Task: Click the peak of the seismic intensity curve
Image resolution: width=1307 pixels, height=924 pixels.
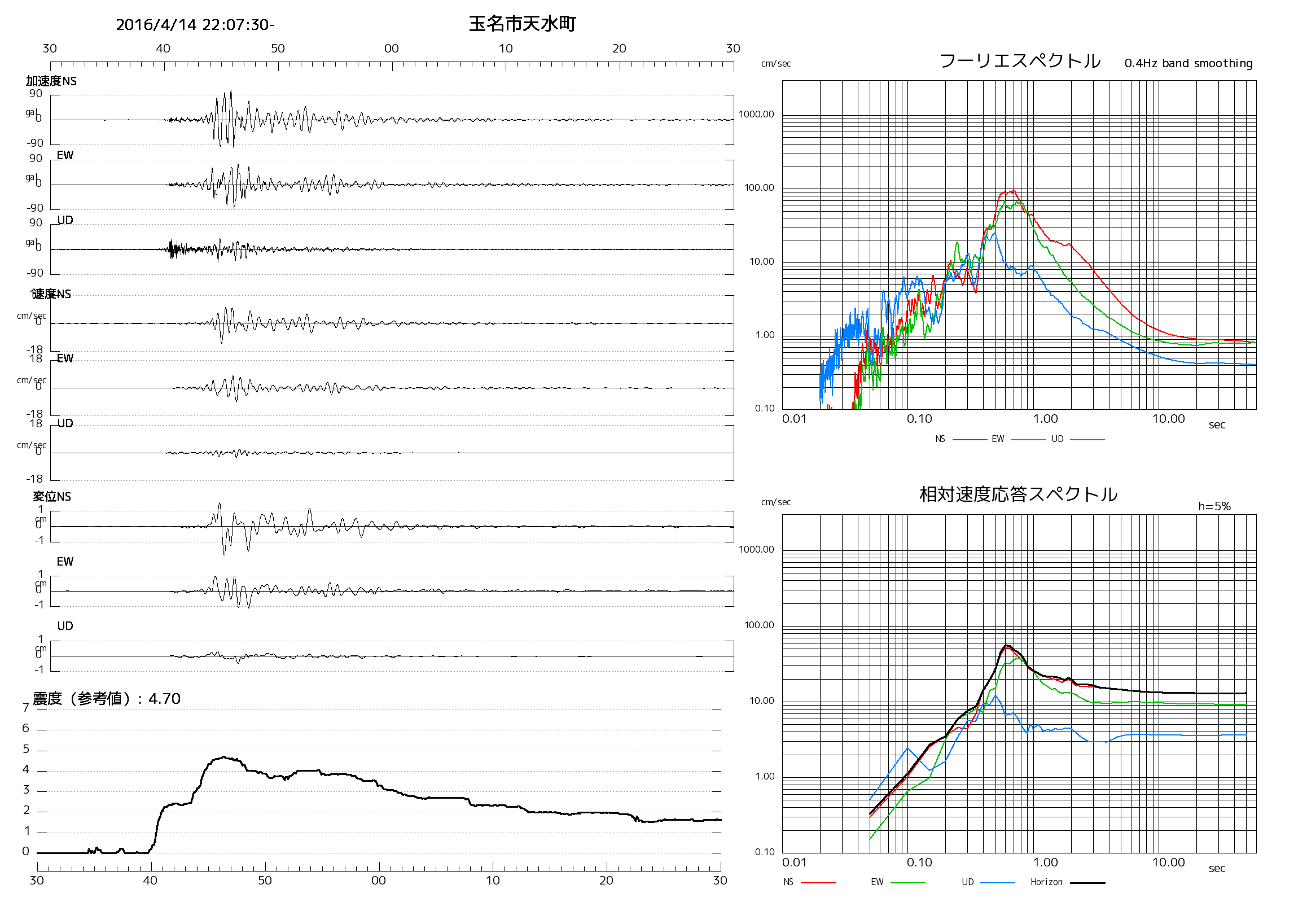Action: (x=224, y=757)
